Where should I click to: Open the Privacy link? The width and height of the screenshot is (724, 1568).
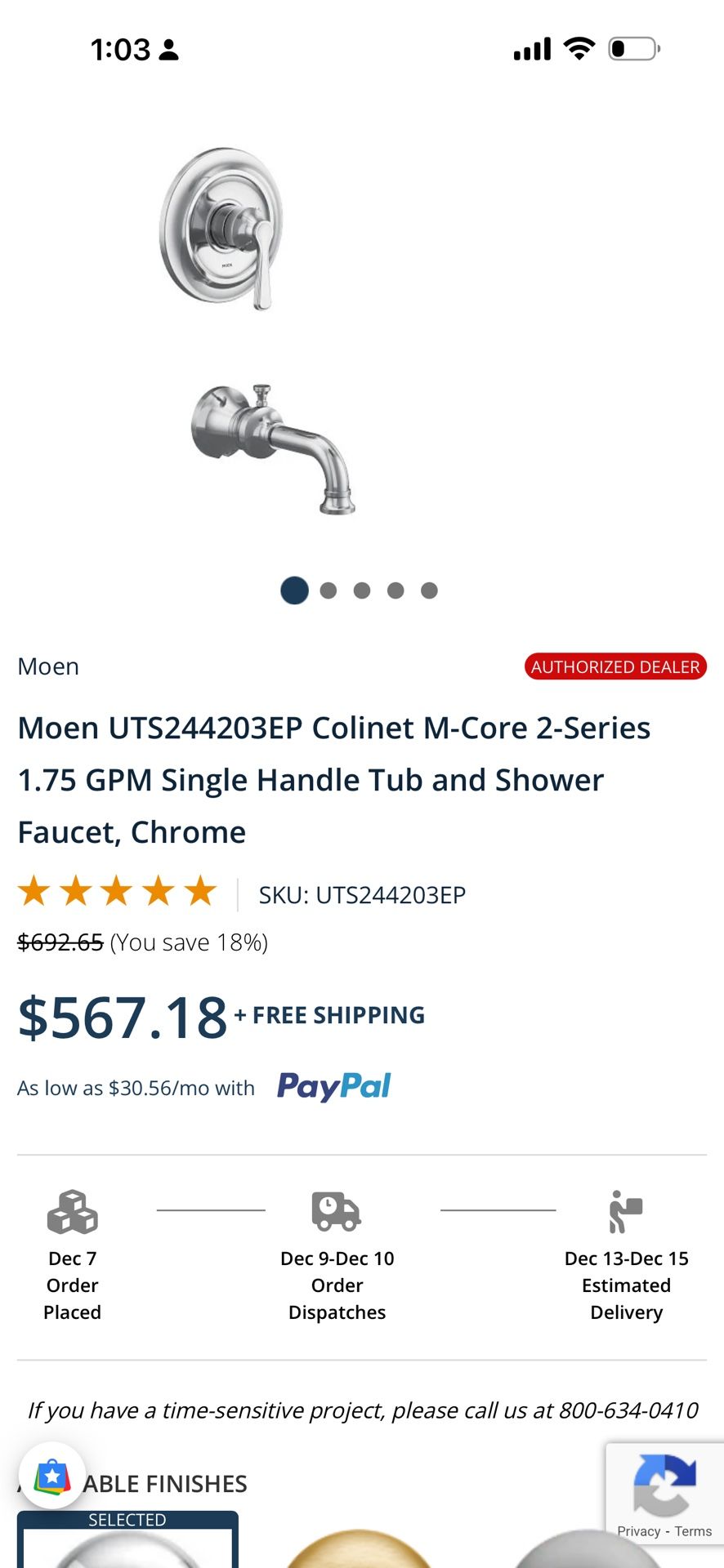point(638,1530)
